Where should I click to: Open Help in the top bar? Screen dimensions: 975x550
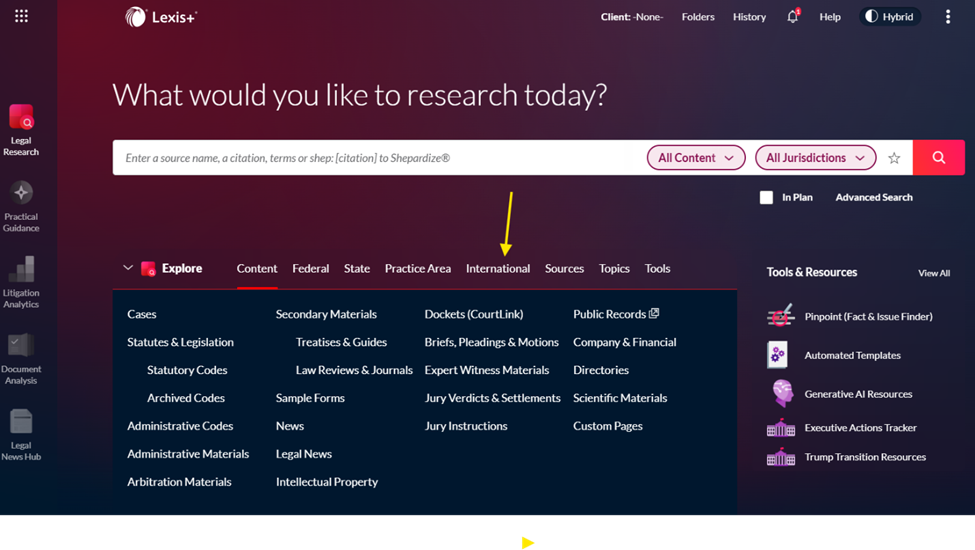tap(829, 17)
